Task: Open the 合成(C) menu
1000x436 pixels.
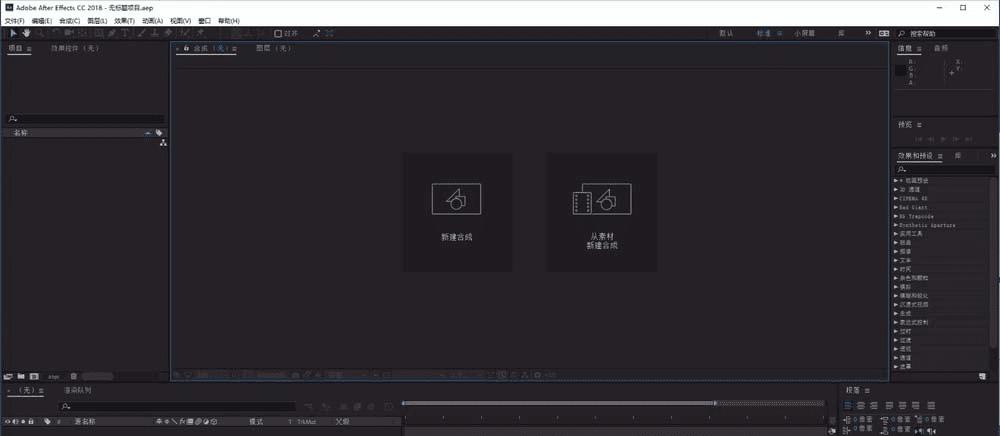Action: click(70, 21)
